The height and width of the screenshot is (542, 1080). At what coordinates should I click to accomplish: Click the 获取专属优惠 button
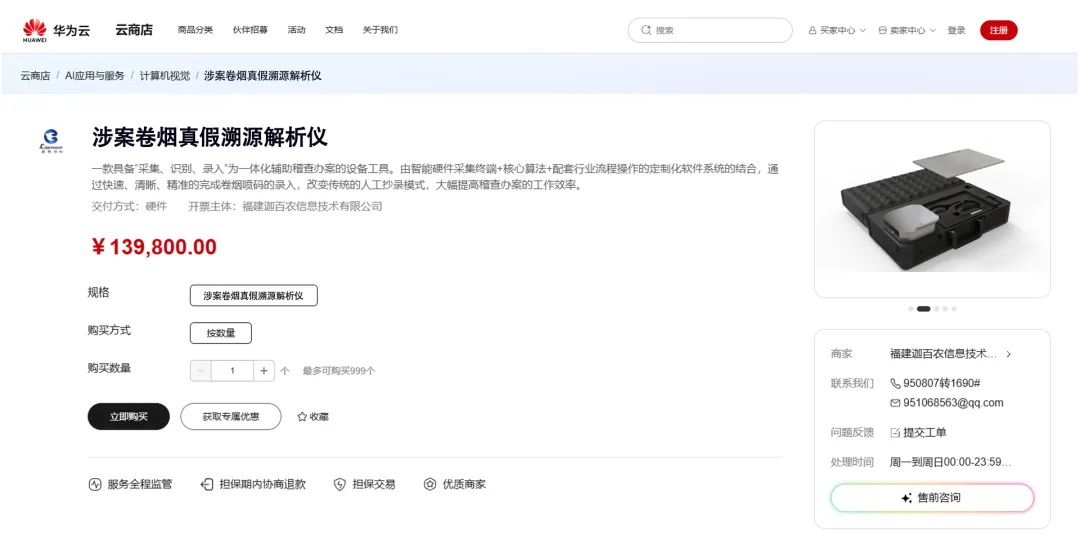coord(231,417)
